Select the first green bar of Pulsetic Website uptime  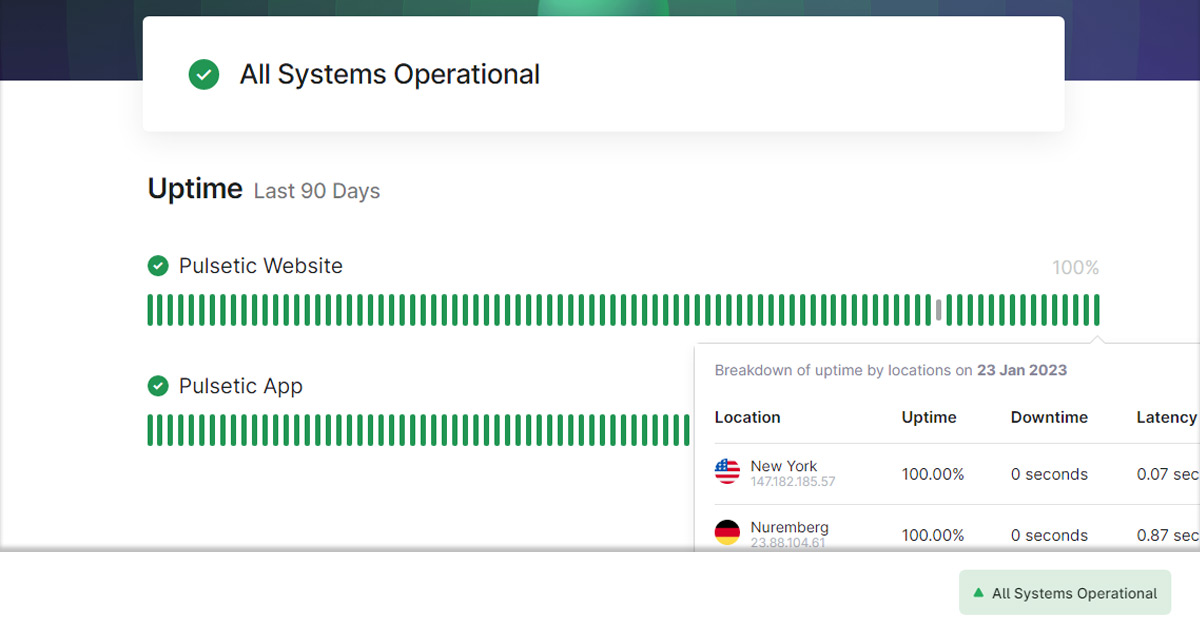(x=150, y=310)
